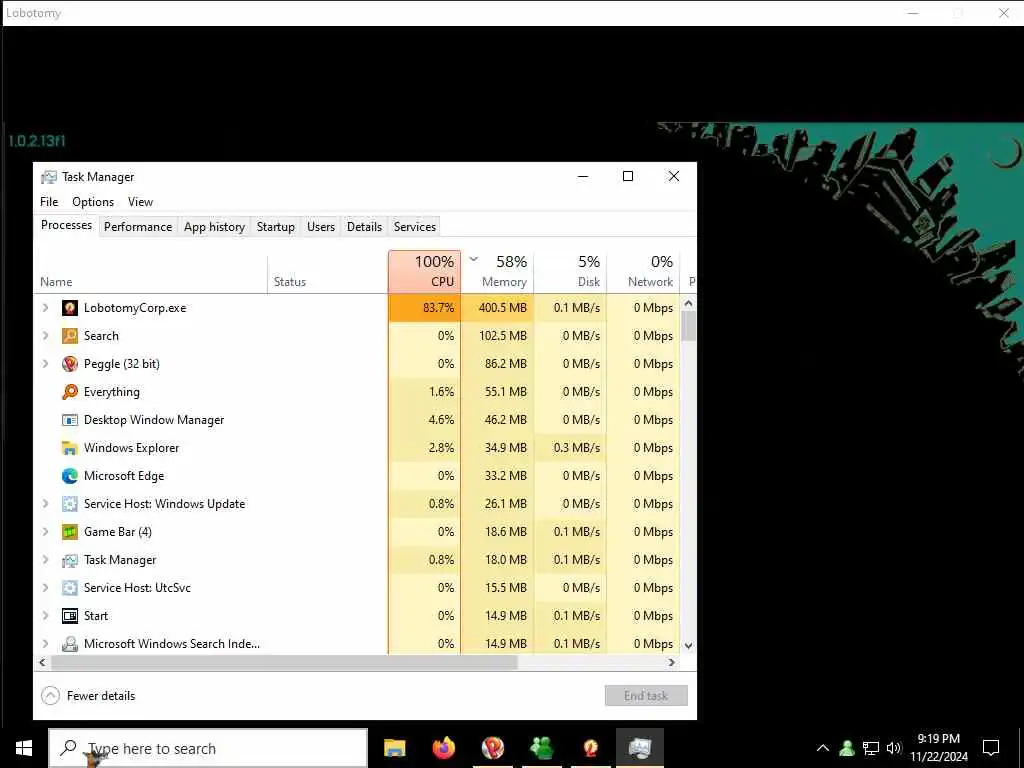Click the Desktop Window Manager icon

(x=70, y=420)
